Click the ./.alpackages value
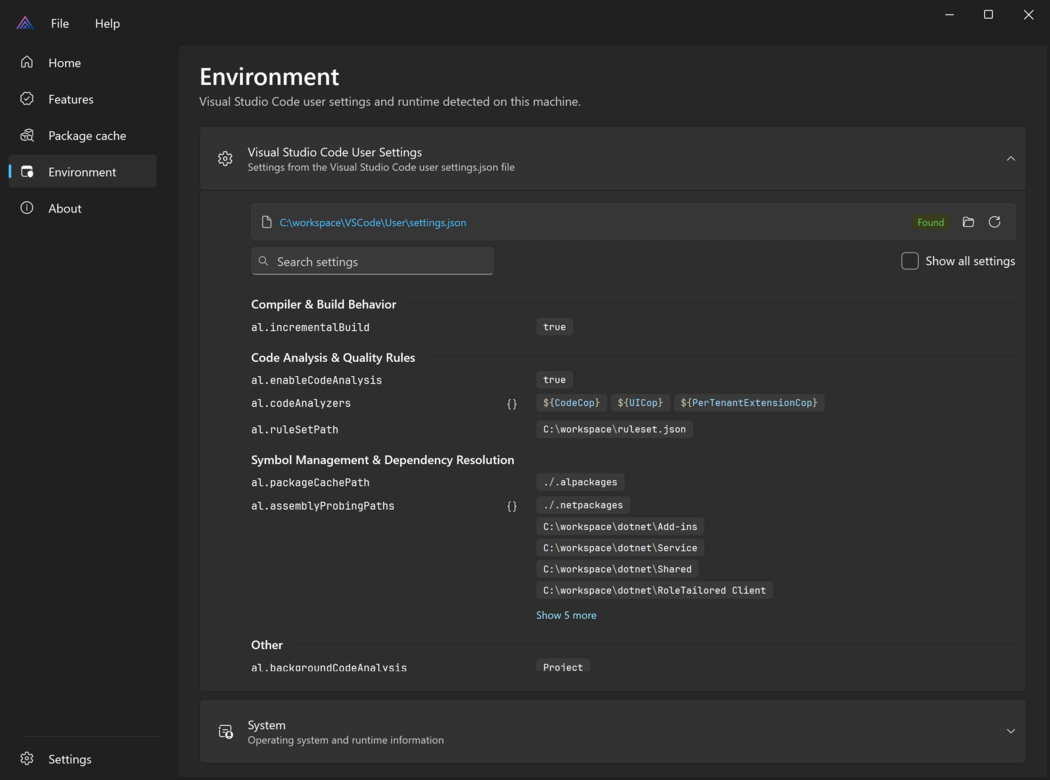Image resolution: width=1050 pixels, height=780 pixels. pyautogui.click(x=580, y=482)
